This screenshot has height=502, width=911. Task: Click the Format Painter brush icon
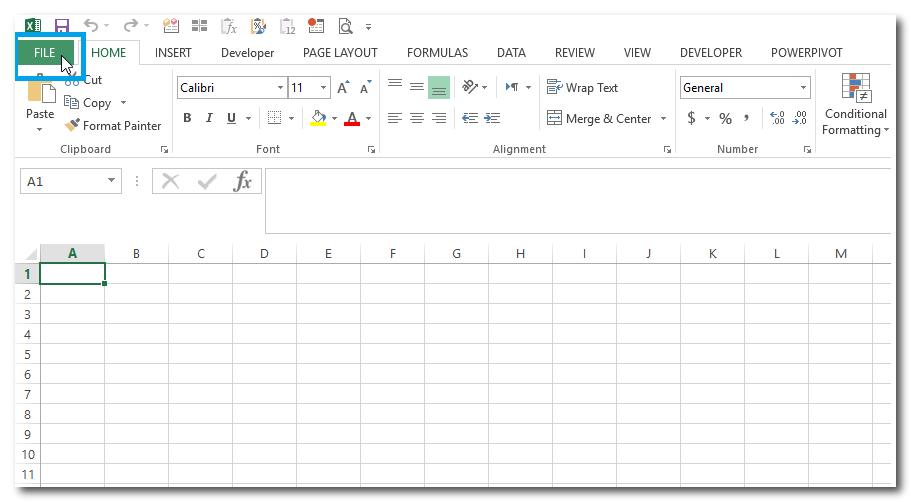72,126
